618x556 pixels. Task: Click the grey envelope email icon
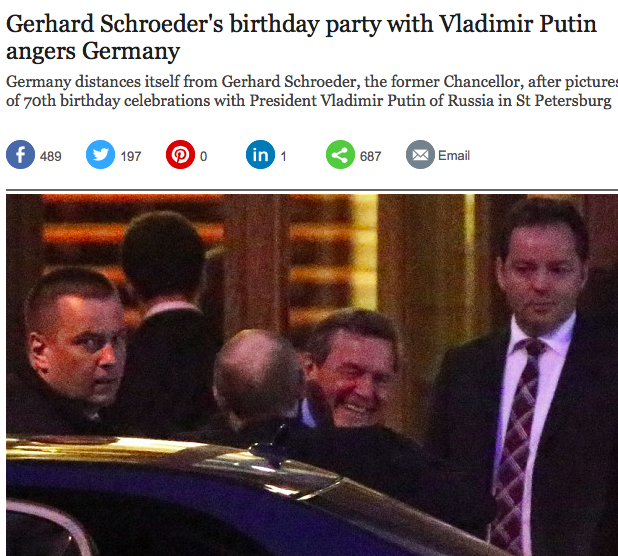420,155
